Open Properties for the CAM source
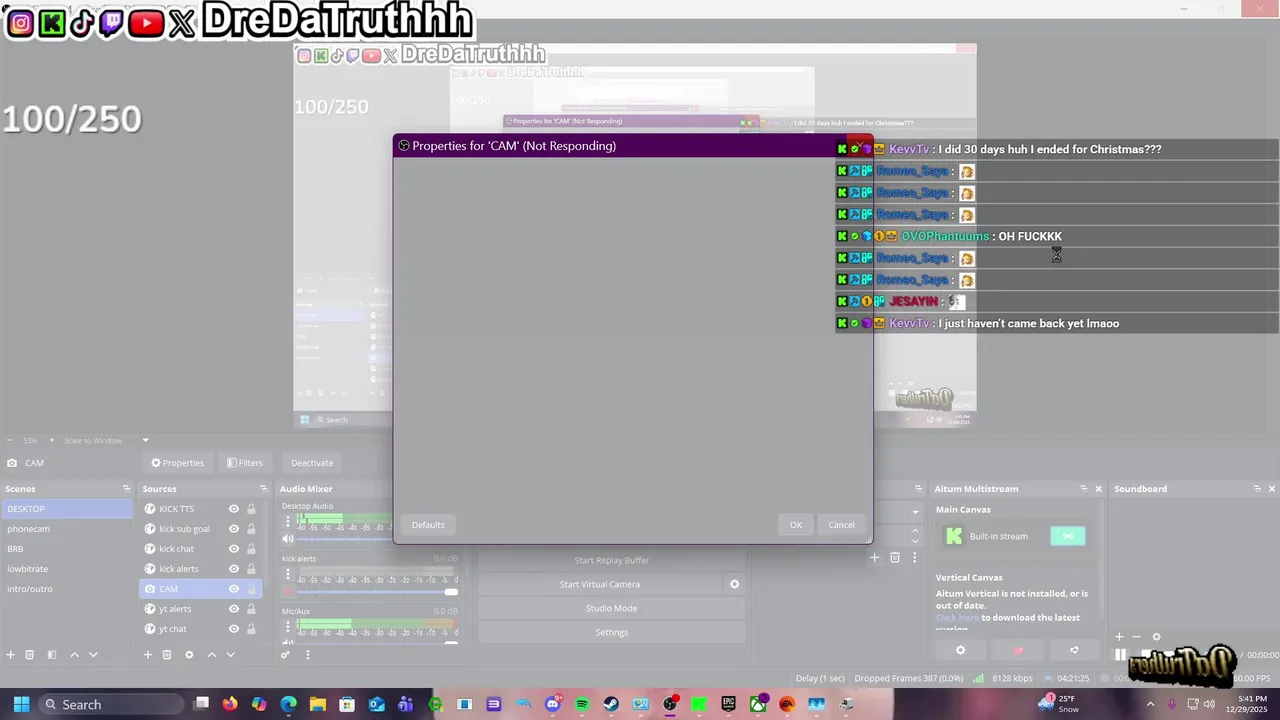 (178, 463)
